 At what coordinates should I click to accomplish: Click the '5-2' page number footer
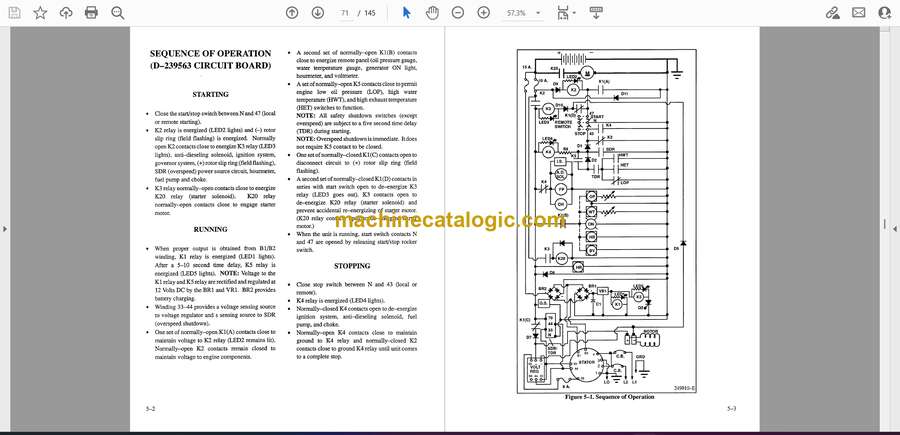tap(150, 409)
